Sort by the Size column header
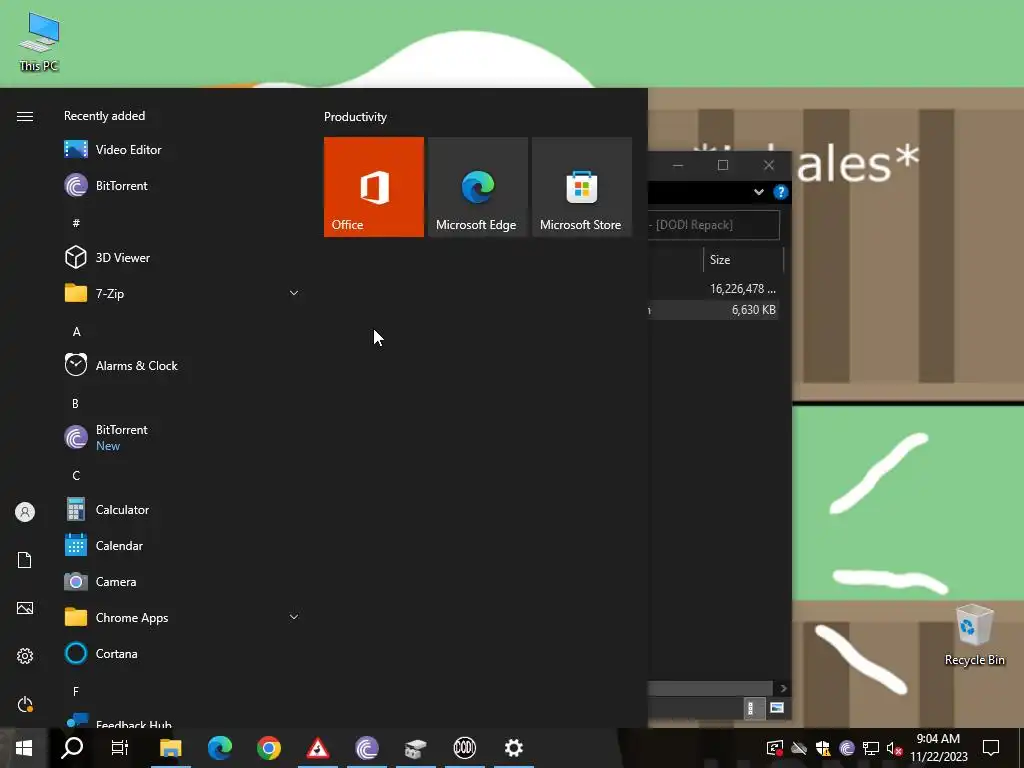The height and width of the screenshot is (768, 1024). 743,259
